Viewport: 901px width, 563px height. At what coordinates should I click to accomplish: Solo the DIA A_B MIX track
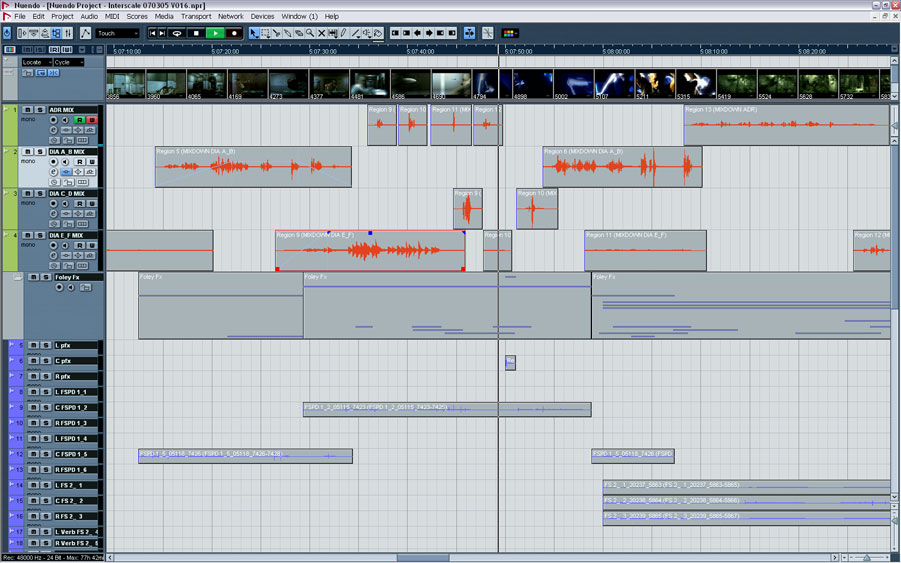tap(40, 152)
